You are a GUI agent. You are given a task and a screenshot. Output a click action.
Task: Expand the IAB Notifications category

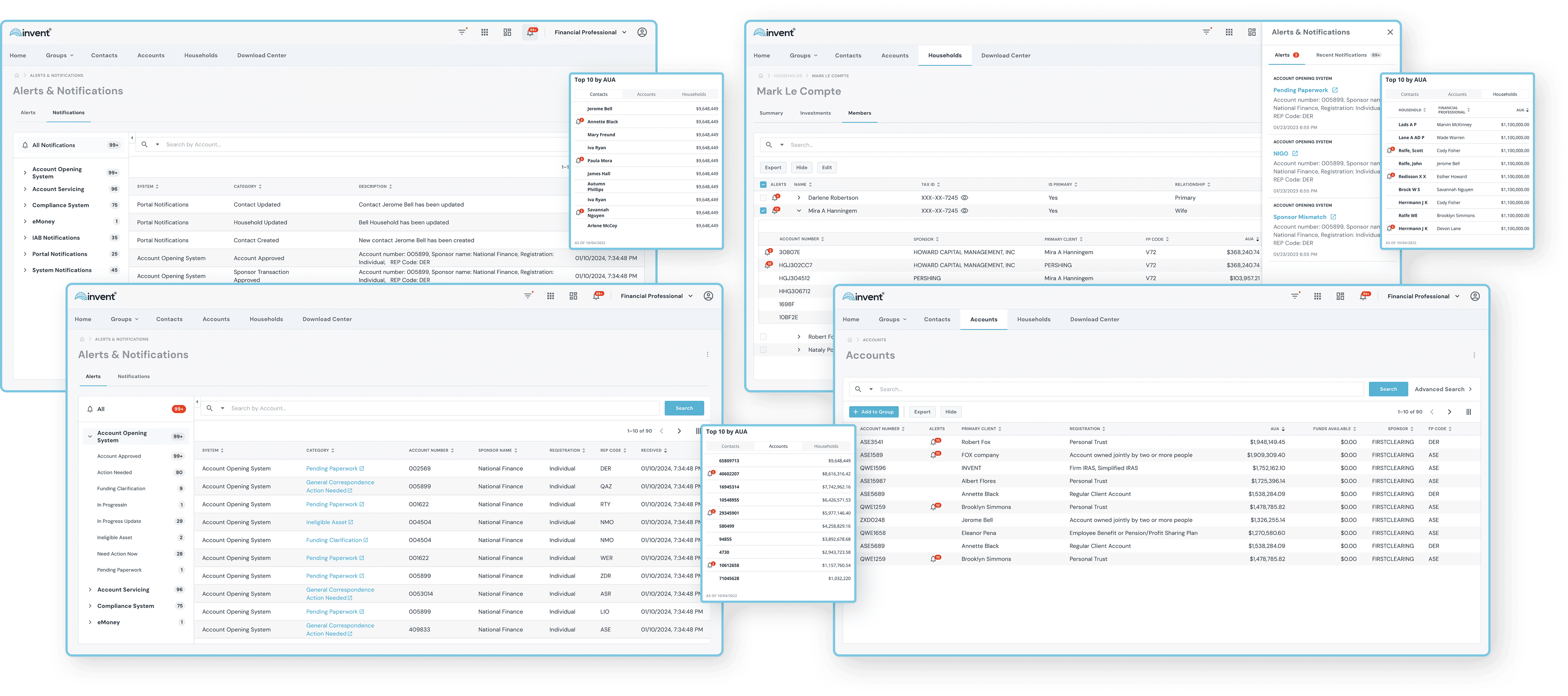click(x=25, y=238)
